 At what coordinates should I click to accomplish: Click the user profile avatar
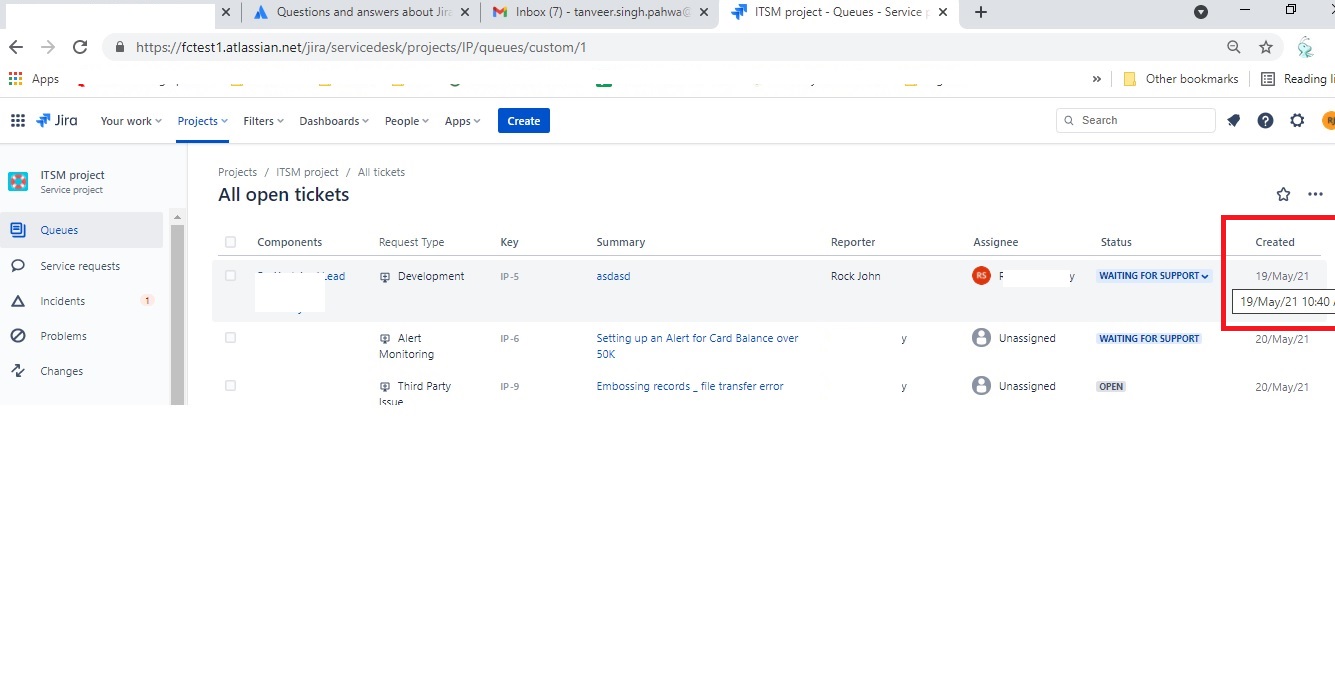pyautogui.click(x=1328, y=121)
